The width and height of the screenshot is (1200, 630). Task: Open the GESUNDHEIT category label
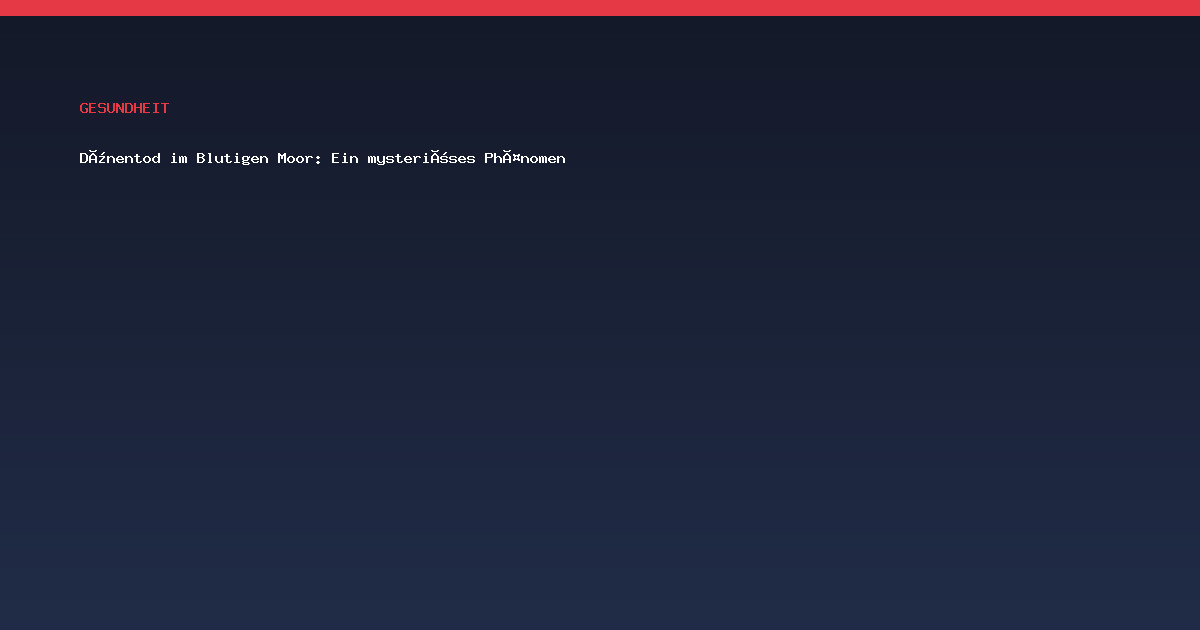click(x=124, y=108)
